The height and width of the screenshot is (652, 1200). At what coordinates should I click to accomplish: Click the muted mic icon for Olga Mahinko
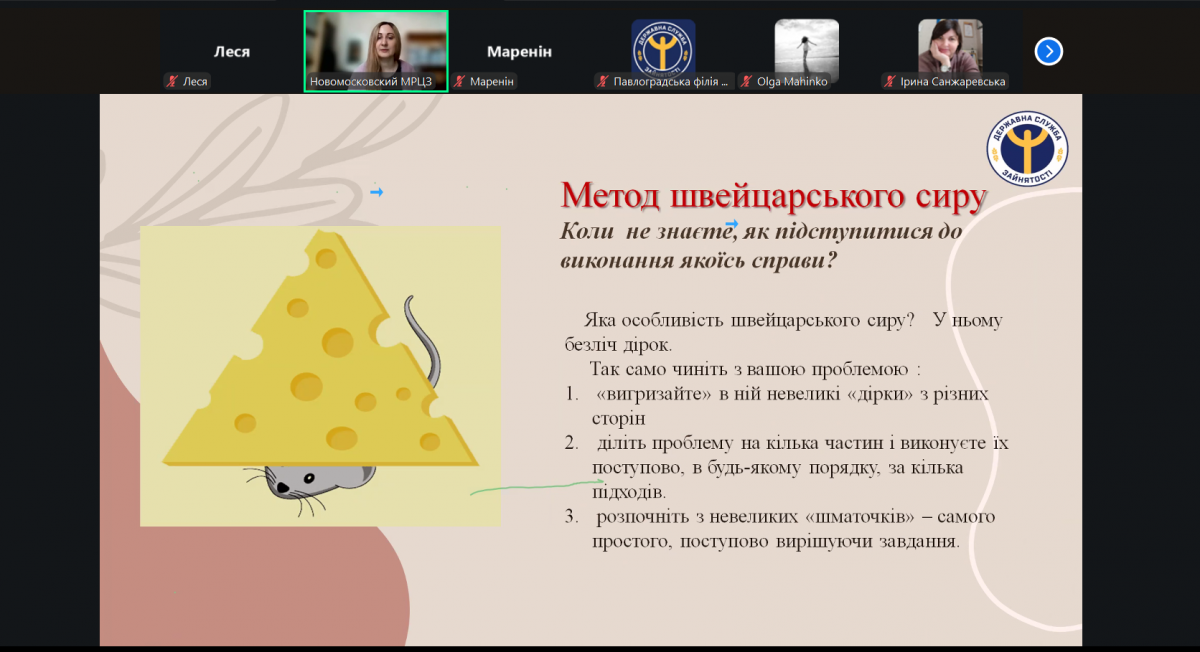click(747, 82)
